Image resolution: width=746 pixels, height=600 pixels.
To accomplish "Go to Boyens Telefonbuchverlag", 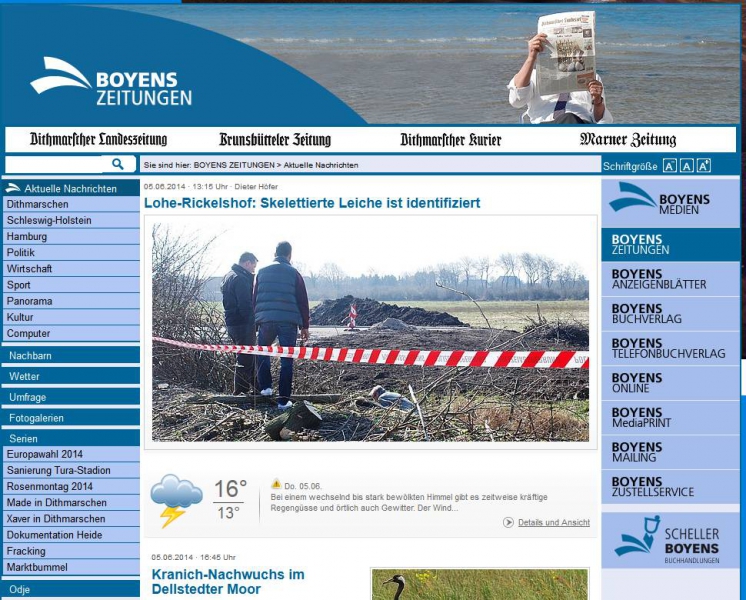I will click(x=669, y=348).
